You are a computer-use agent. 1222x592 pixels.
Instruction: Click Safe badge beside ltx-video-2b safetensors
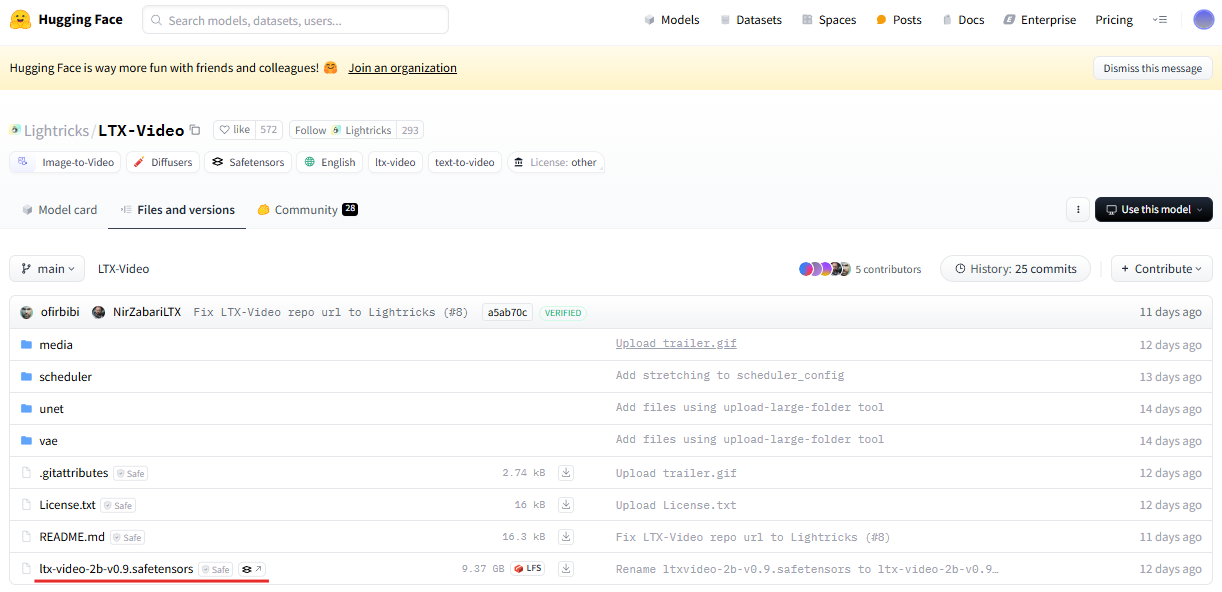pyautogui.click(x=215, y=569)
